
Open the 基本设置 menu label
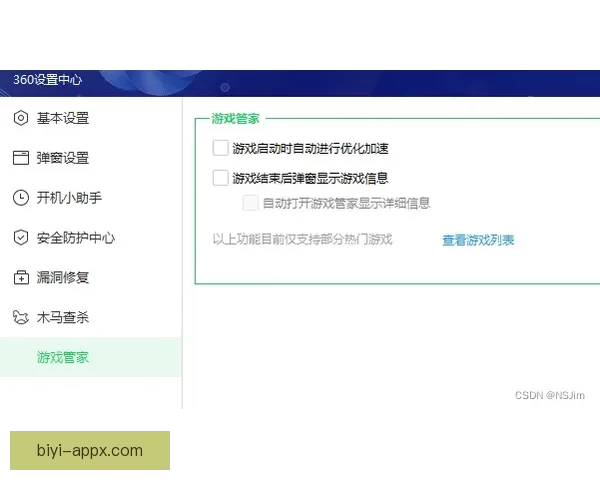(63, 118)
